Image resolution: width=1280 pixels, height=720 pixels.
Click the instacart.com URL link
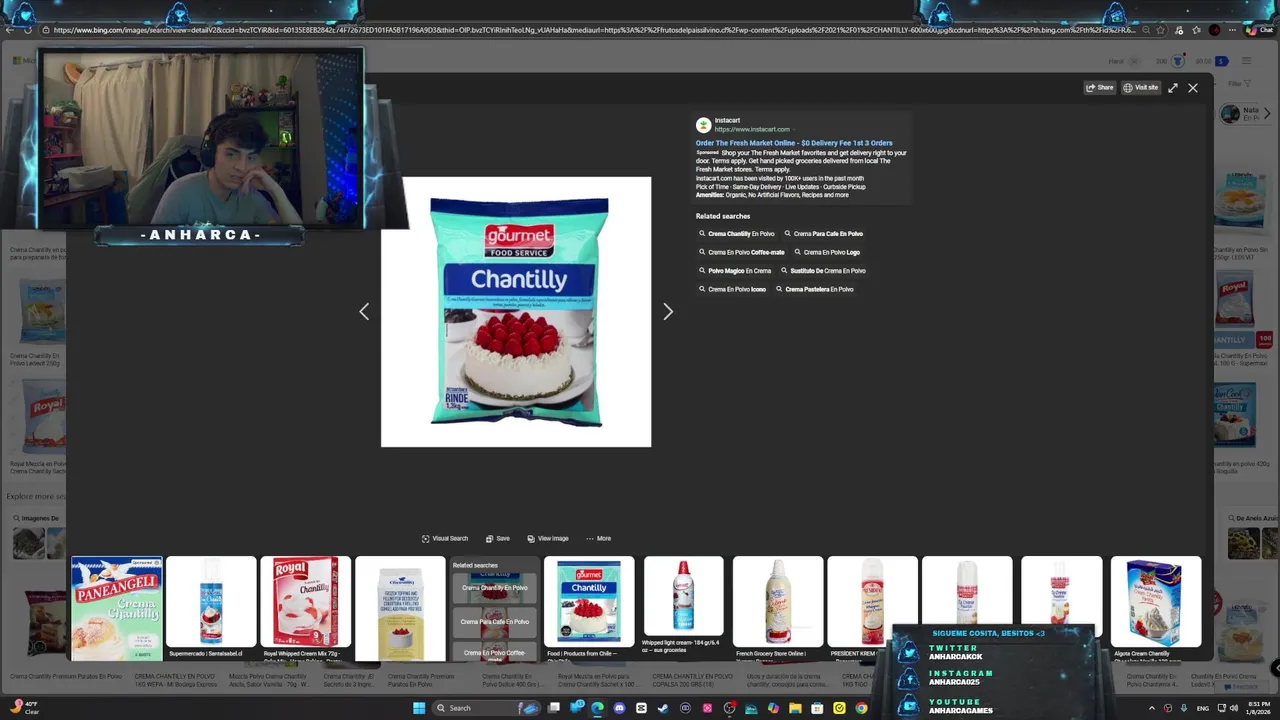(x=752, y=129)
